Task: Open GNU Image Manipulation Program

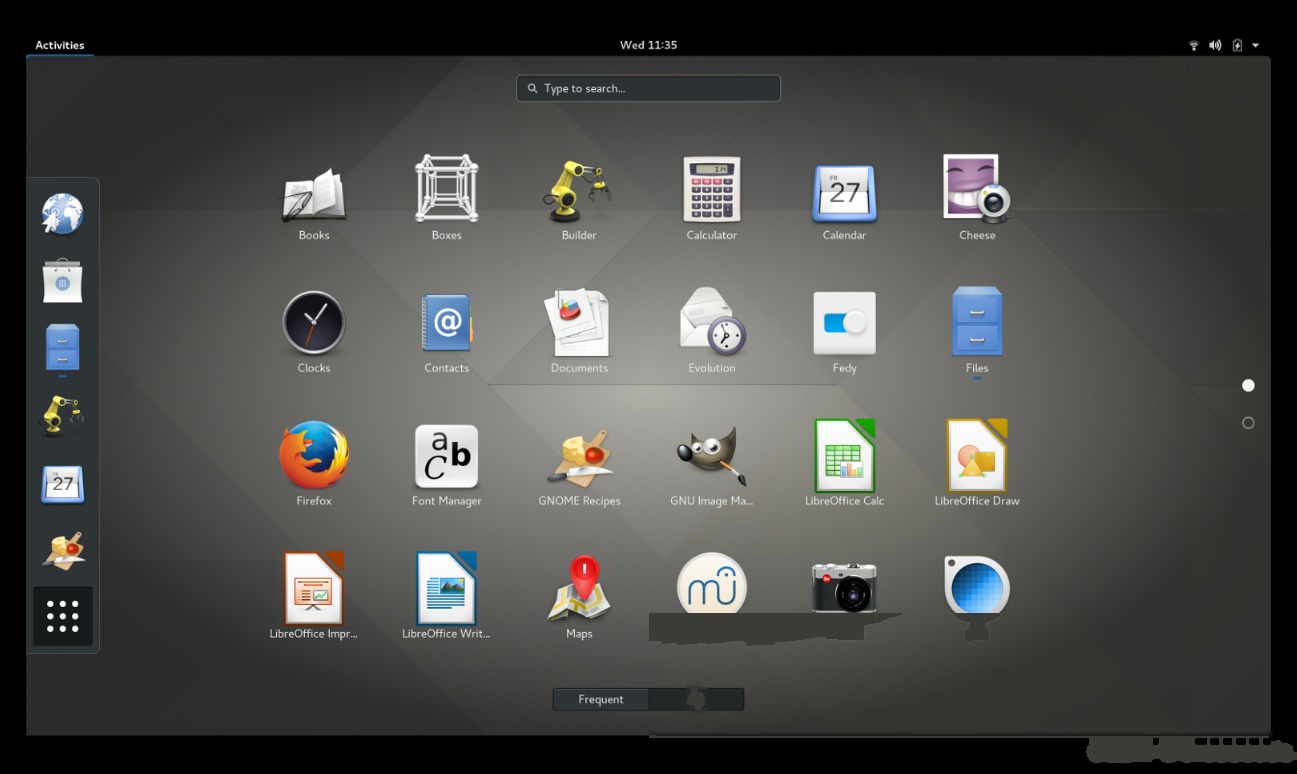Action: pos(712,456)
